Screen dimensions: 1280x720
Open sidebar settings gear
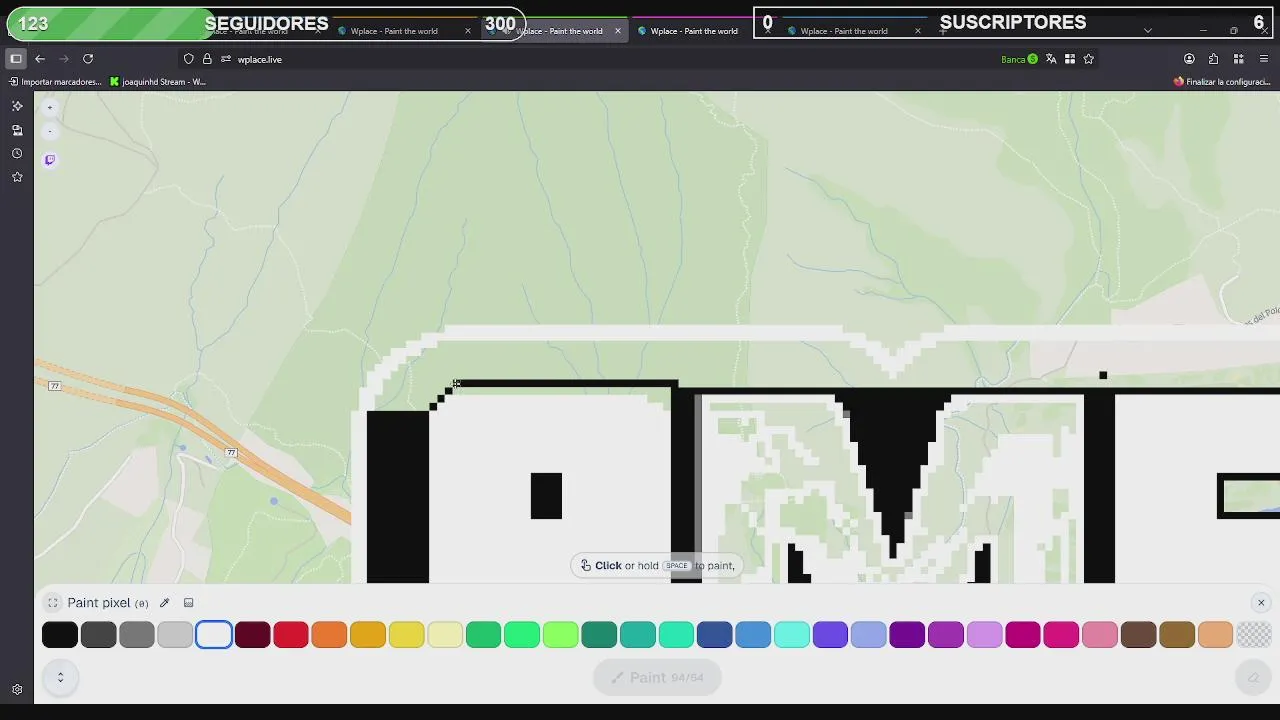pos(17,689)
